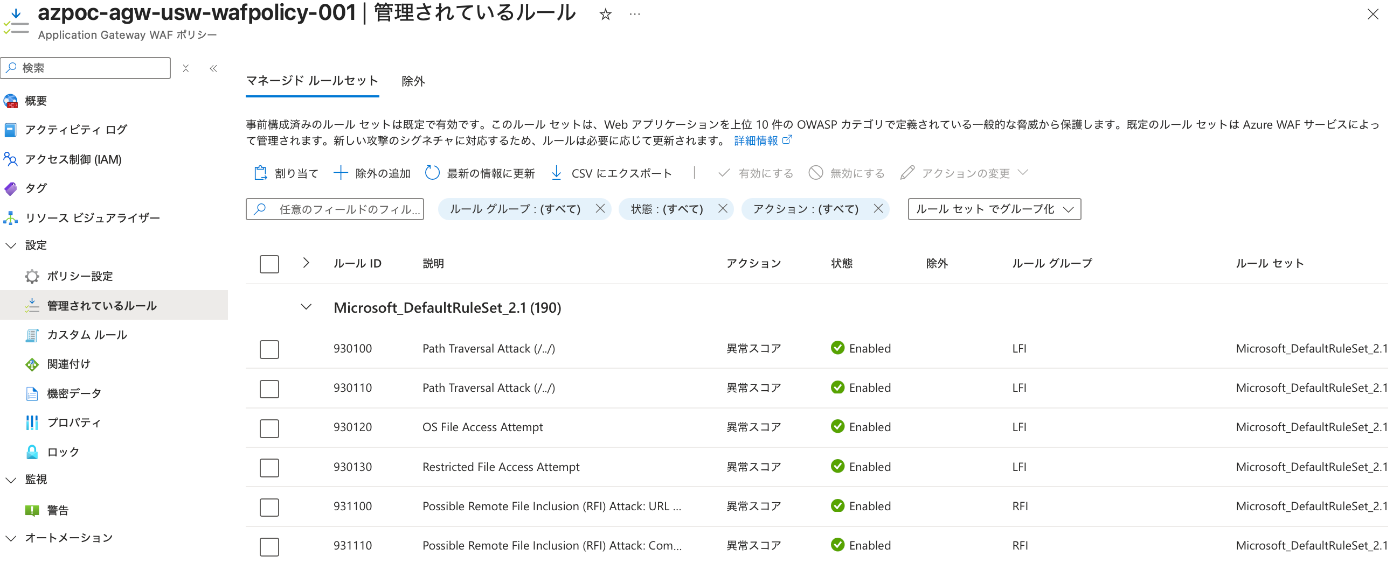The image size is (1400, 563).
Task: Select OS File Access Attempt description
Action: click(483, 427)
